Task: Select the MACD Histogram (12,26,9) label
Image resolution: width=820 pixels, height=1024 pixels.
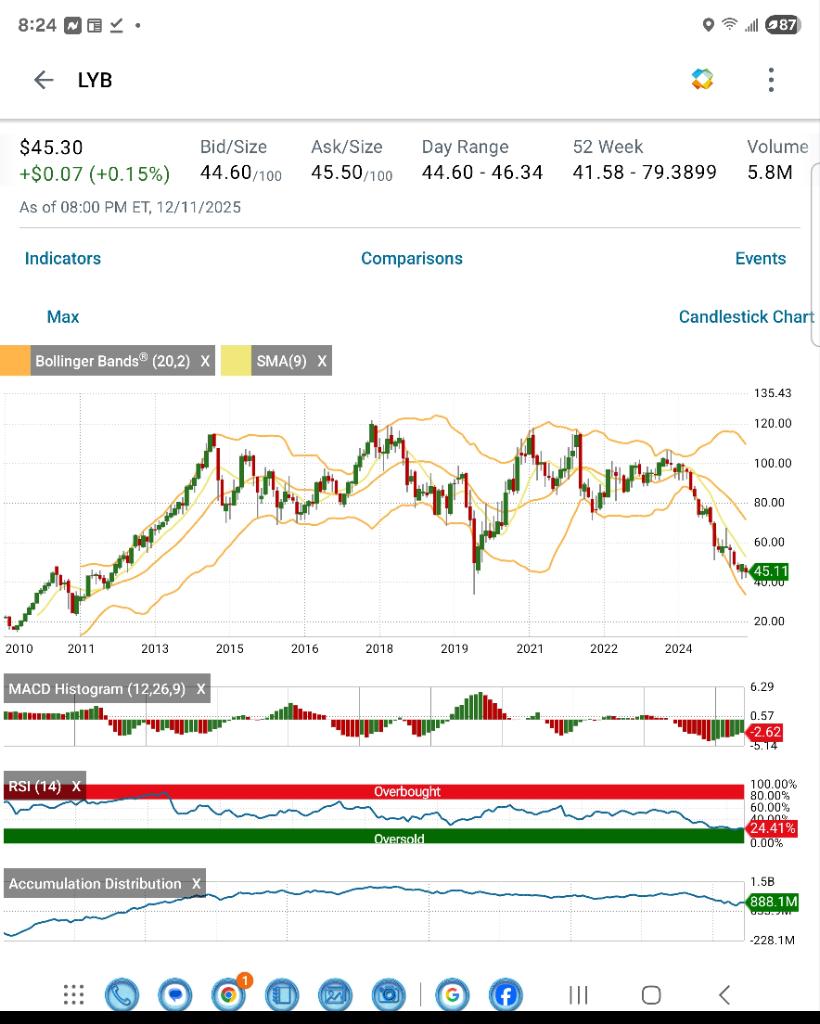Action: click(97, 689)
